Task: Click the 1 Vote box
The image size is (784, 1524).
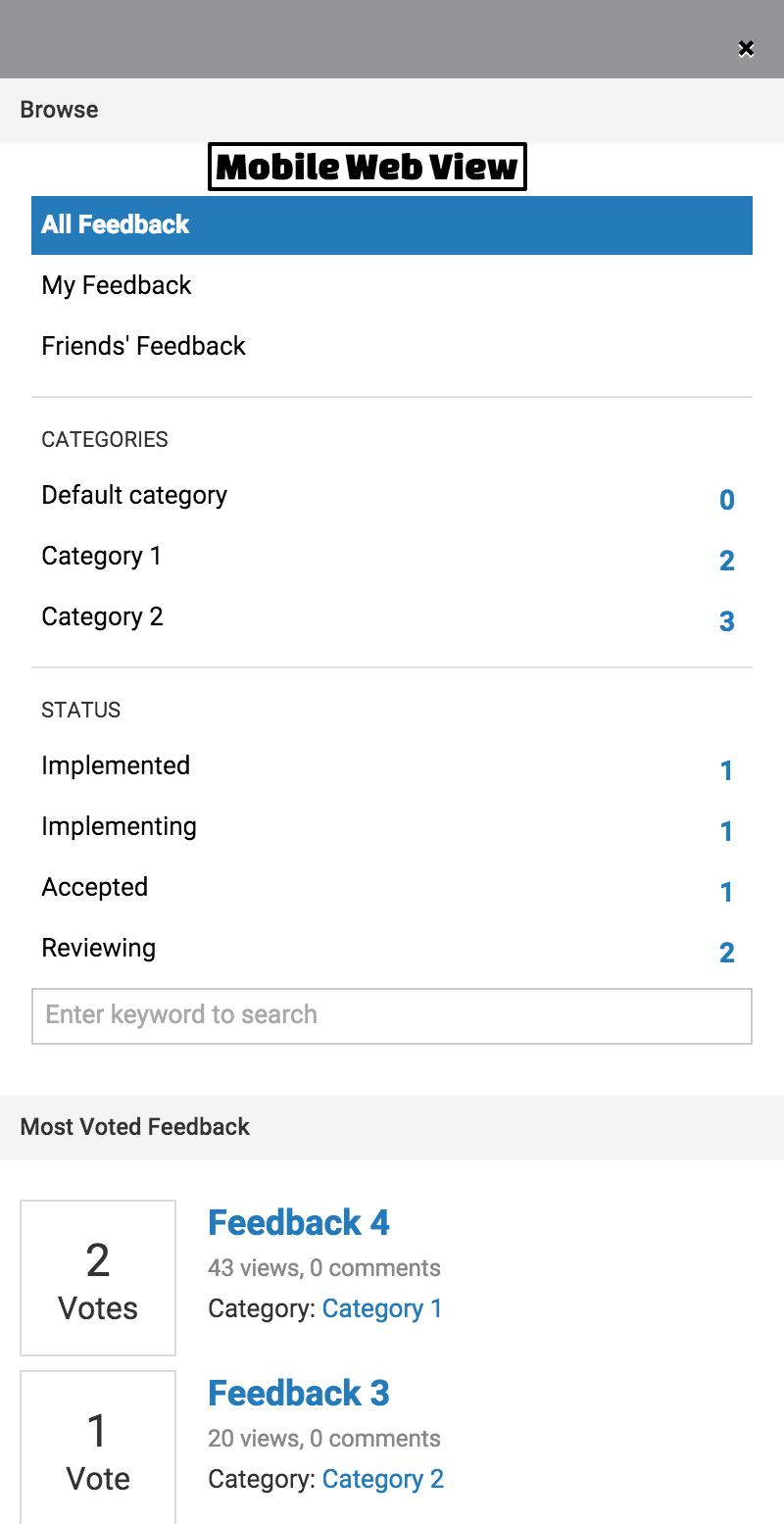Action: click(x=98, y=1448)
